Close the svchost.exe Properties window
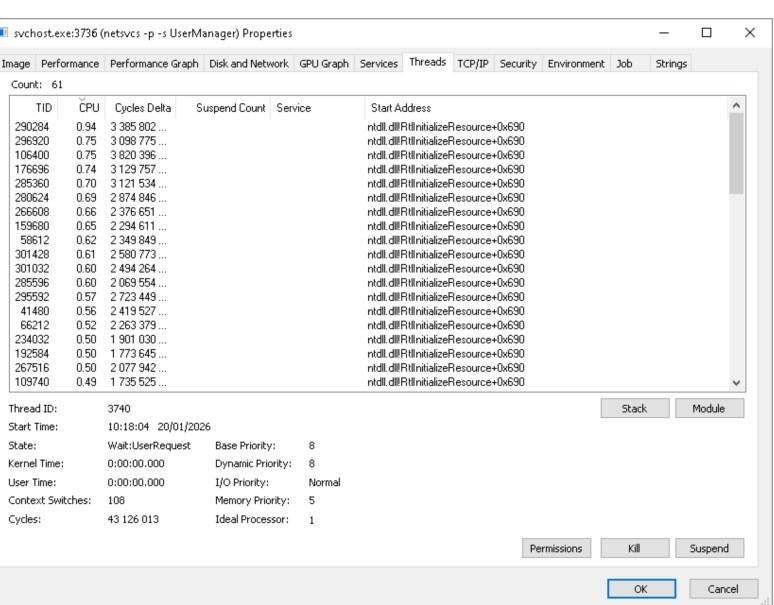Viewport: 774px width, 605px height. 749,33
